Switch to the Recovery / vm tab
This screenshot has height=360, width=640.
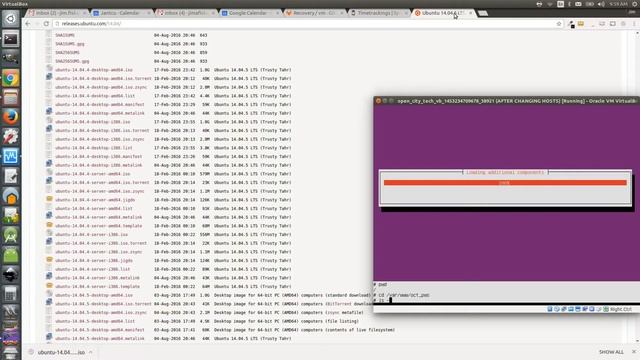(x=314, y=13)
